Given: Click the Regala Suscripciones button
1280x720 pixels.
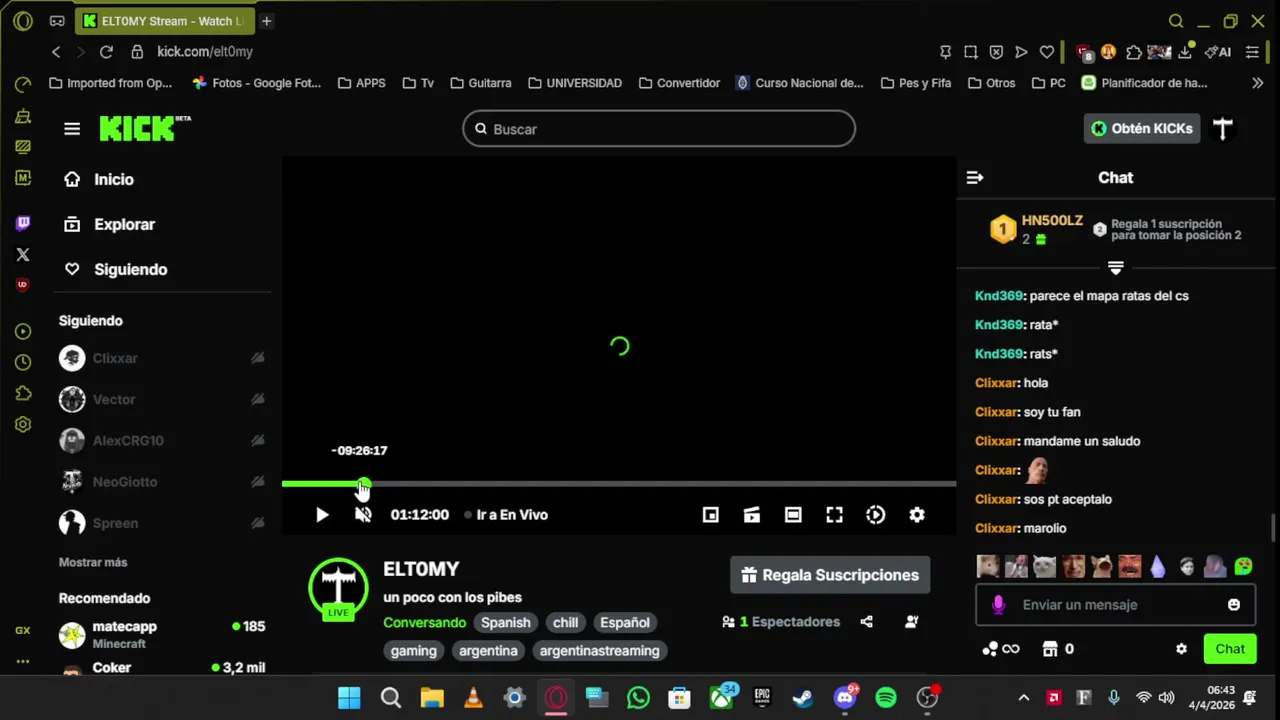Looking at the screenshot, I should (830, 575).
